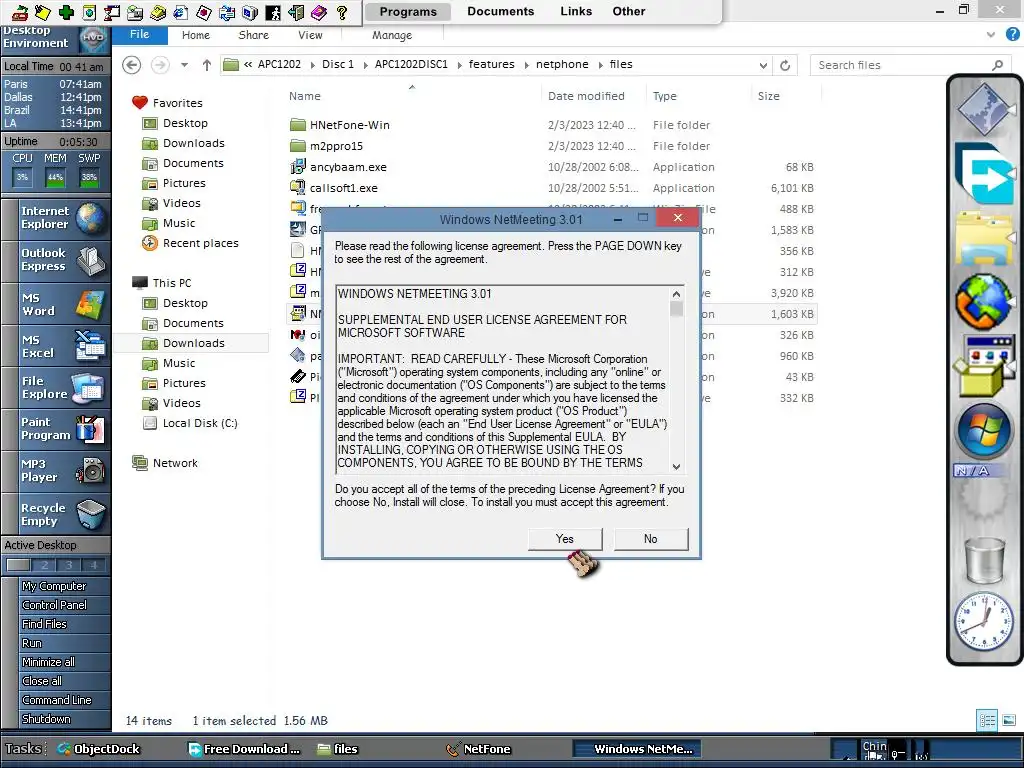1024x768 pixels.
Task: Click the purple help book toolbar icon
Action: click(319, 12)
